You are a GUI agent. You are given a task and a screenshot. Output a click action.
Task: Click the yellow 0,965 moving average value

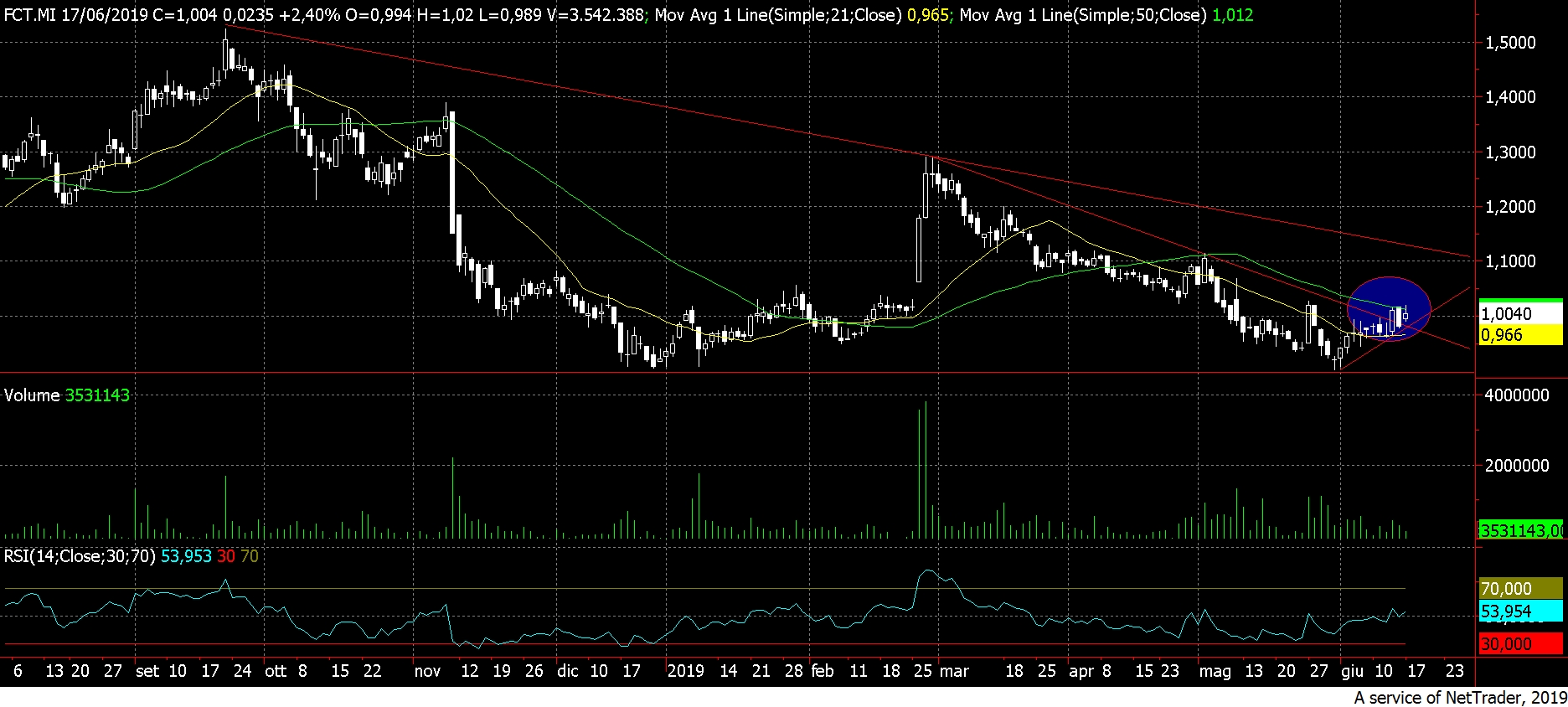click(x=928, y=15)
